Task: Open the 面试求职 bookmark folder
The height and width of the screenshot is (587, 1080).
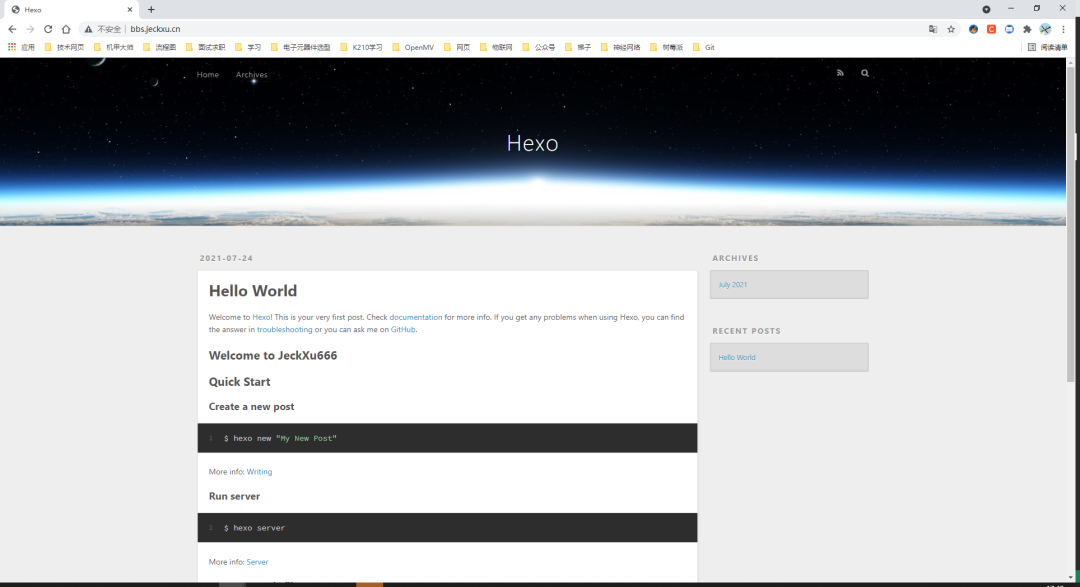Action: (x=205, y=48)
